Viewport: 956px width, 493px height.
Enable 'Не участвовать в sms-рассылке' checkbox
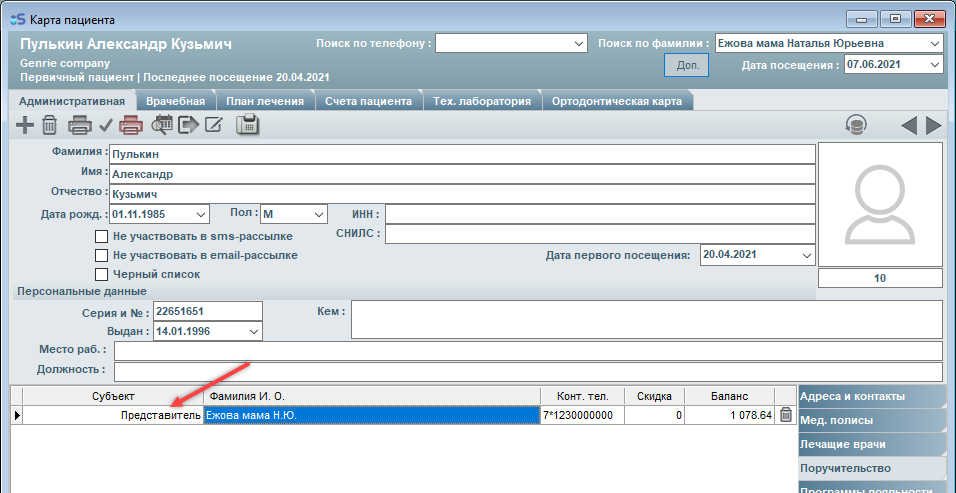(x=101, y=236)
